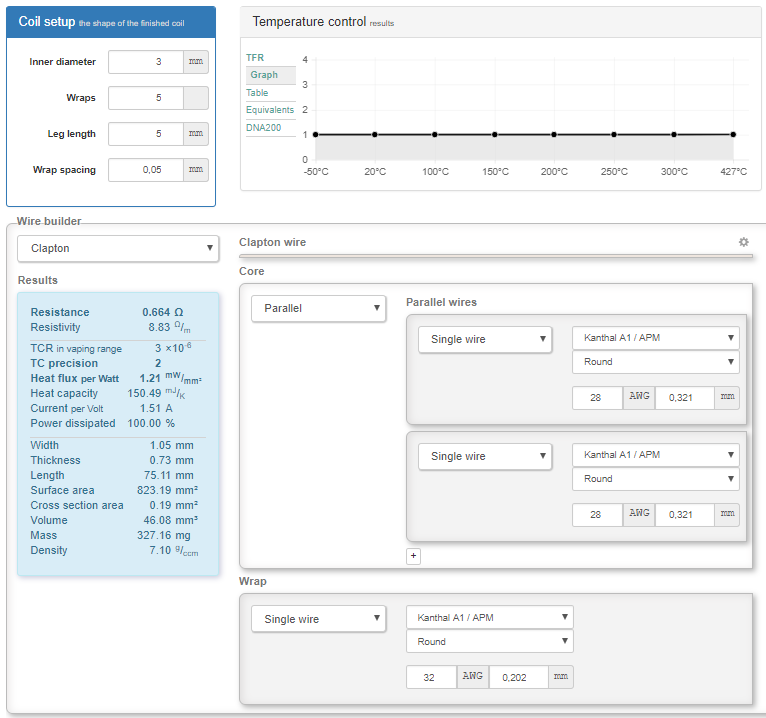766x718 pixels.
Task: Click the AWG label of wrap wire
Action: coord(473,677)
